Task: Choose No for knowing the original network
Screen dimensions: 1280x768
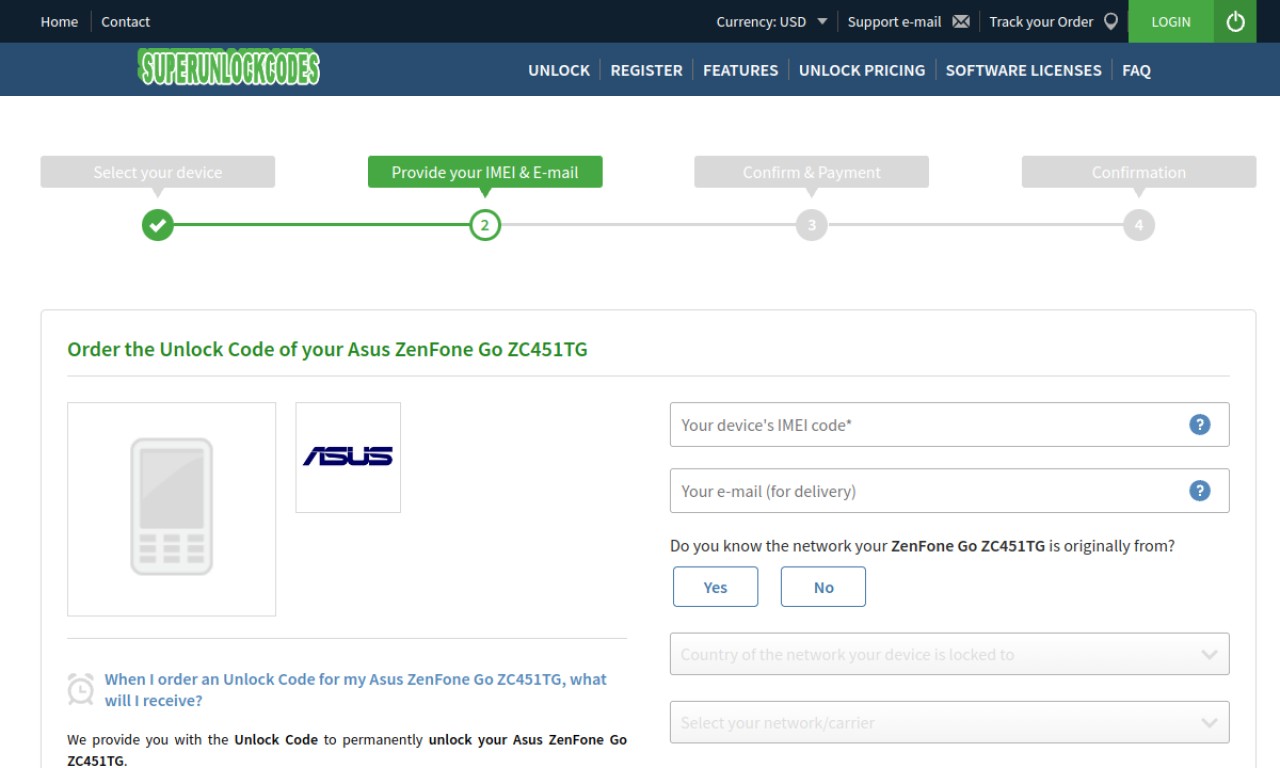Action: [x=823, y=587]
